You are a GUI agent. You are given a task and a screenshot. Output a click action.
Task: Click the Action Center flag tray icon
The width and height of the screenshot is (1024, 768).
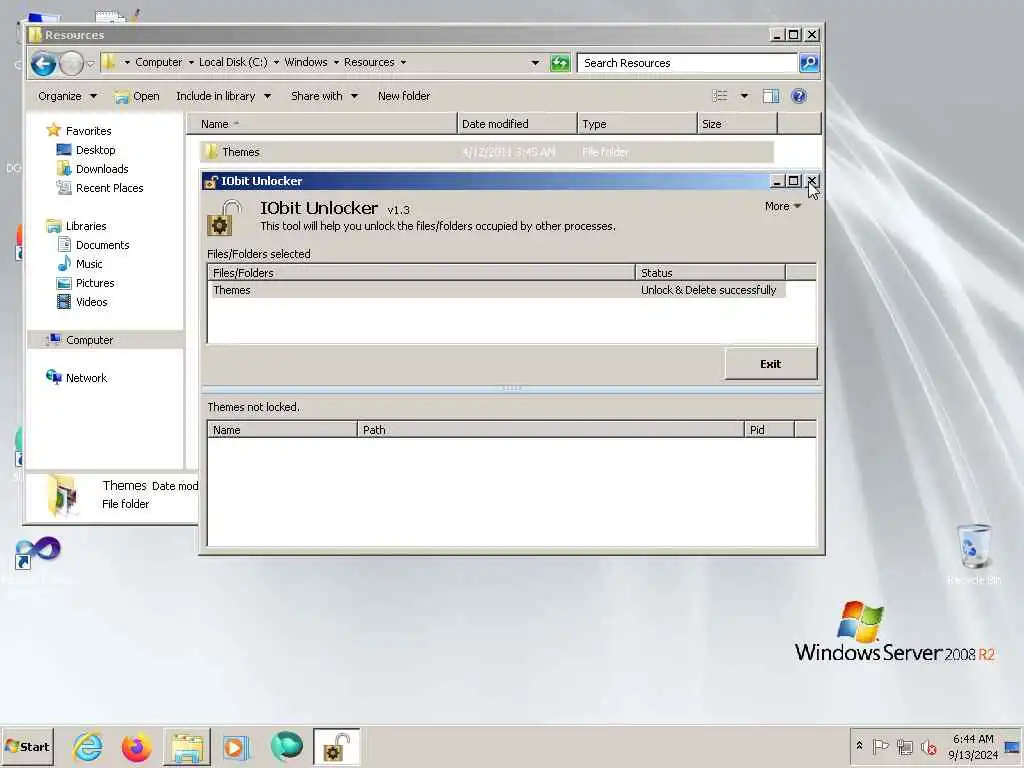pyautogui.click(x=880, y=746)
